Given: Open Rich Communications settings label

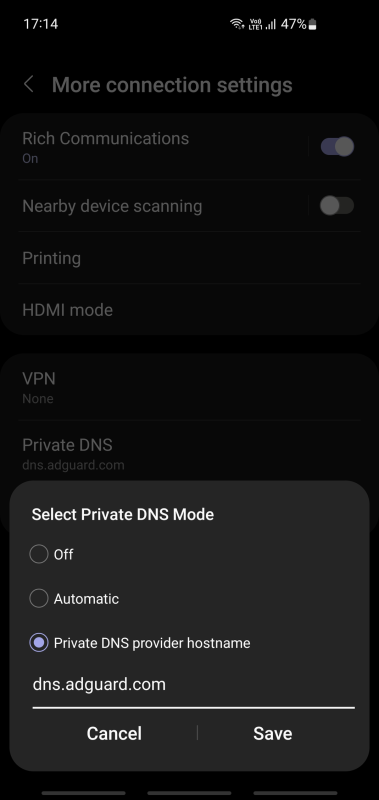Looking at the screenshot, I should click(106, 138).
